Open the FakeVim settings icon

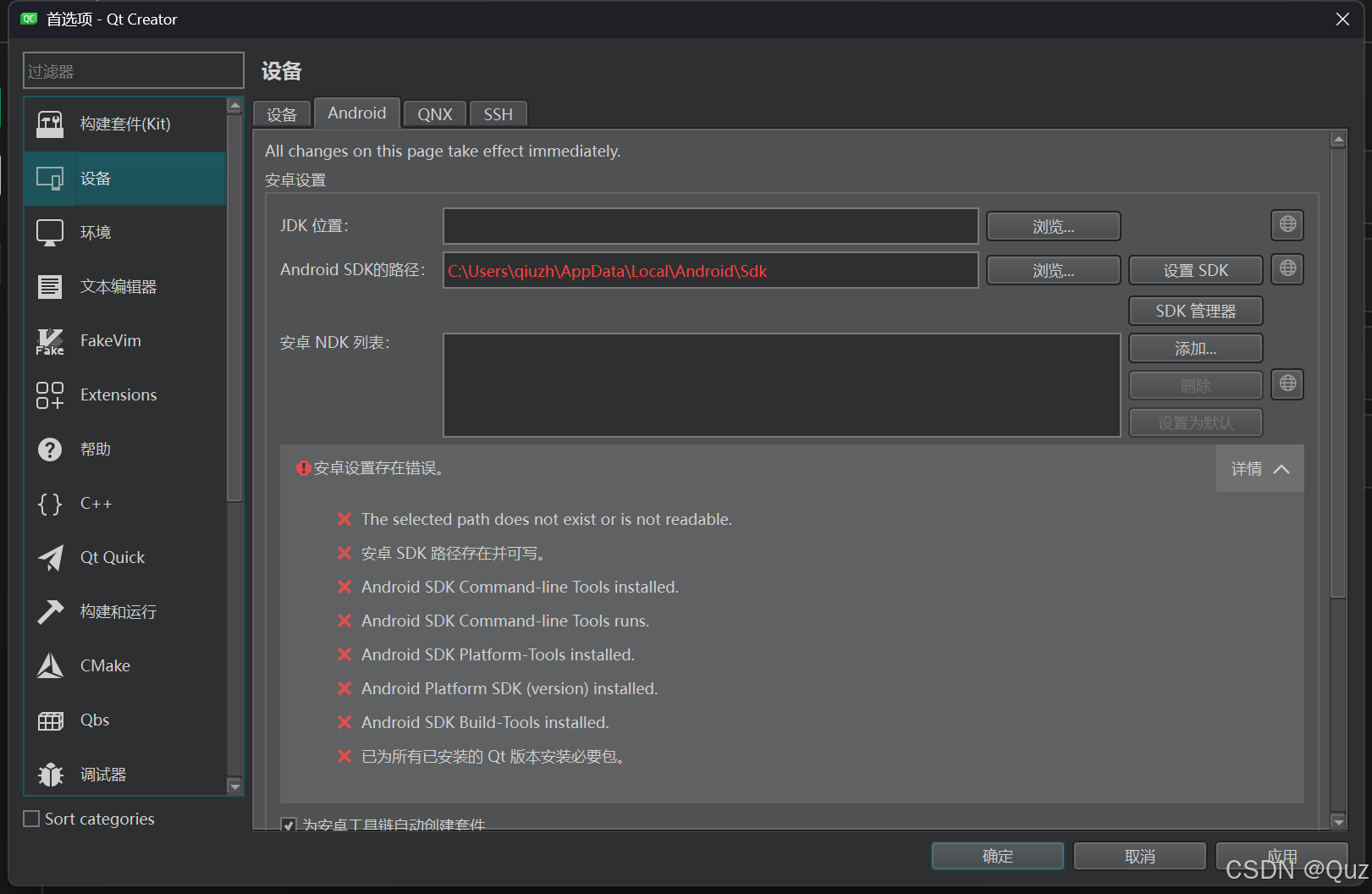pos(50,341)
